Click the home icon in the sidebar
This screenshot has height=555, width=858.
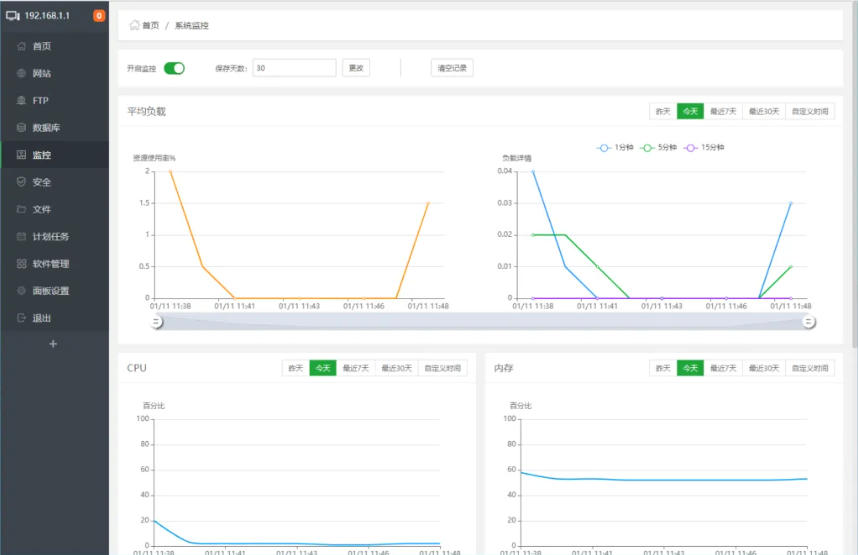(x=21, y=46)
